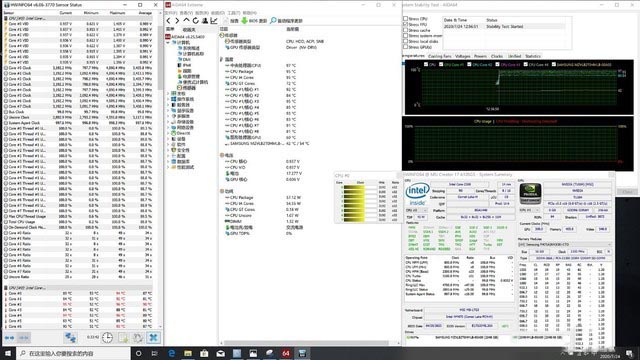Open the graph icon in AIDA64 toolbar
Screen dimensions: 640x360
pos(214,20)
